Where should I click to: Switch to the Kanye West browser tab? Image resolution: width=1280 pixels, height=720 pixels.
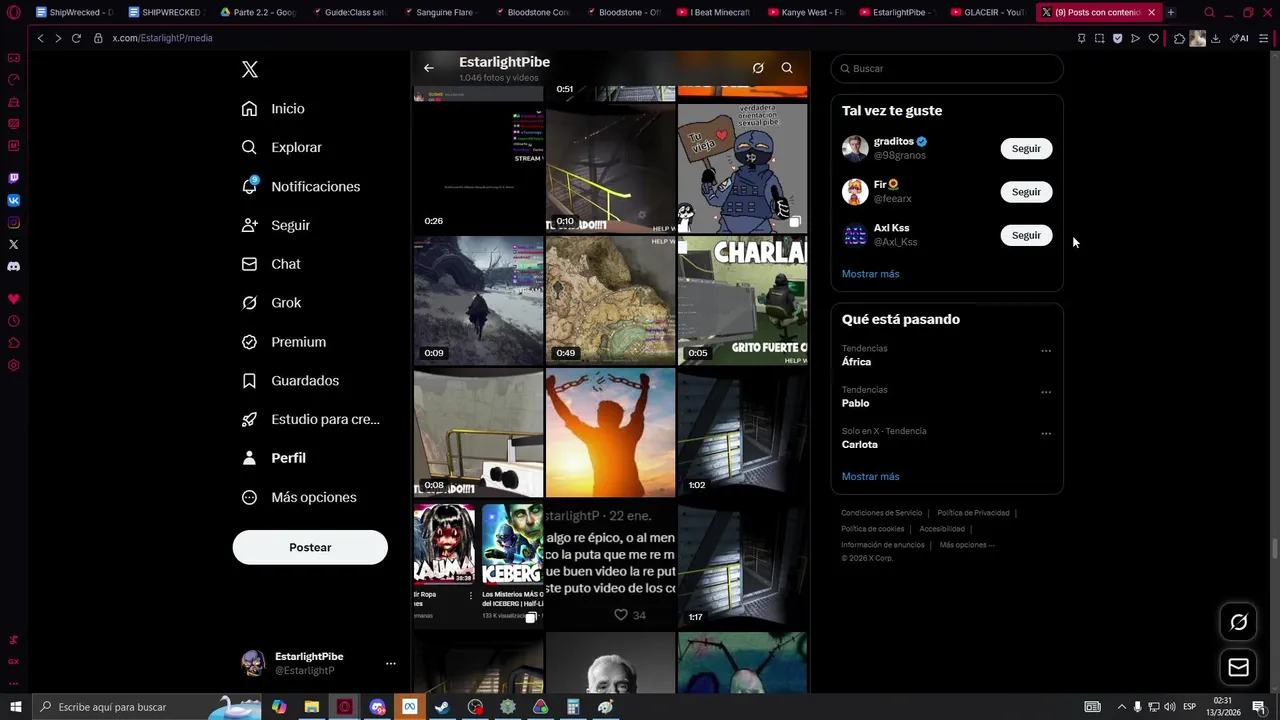point(804,12)
